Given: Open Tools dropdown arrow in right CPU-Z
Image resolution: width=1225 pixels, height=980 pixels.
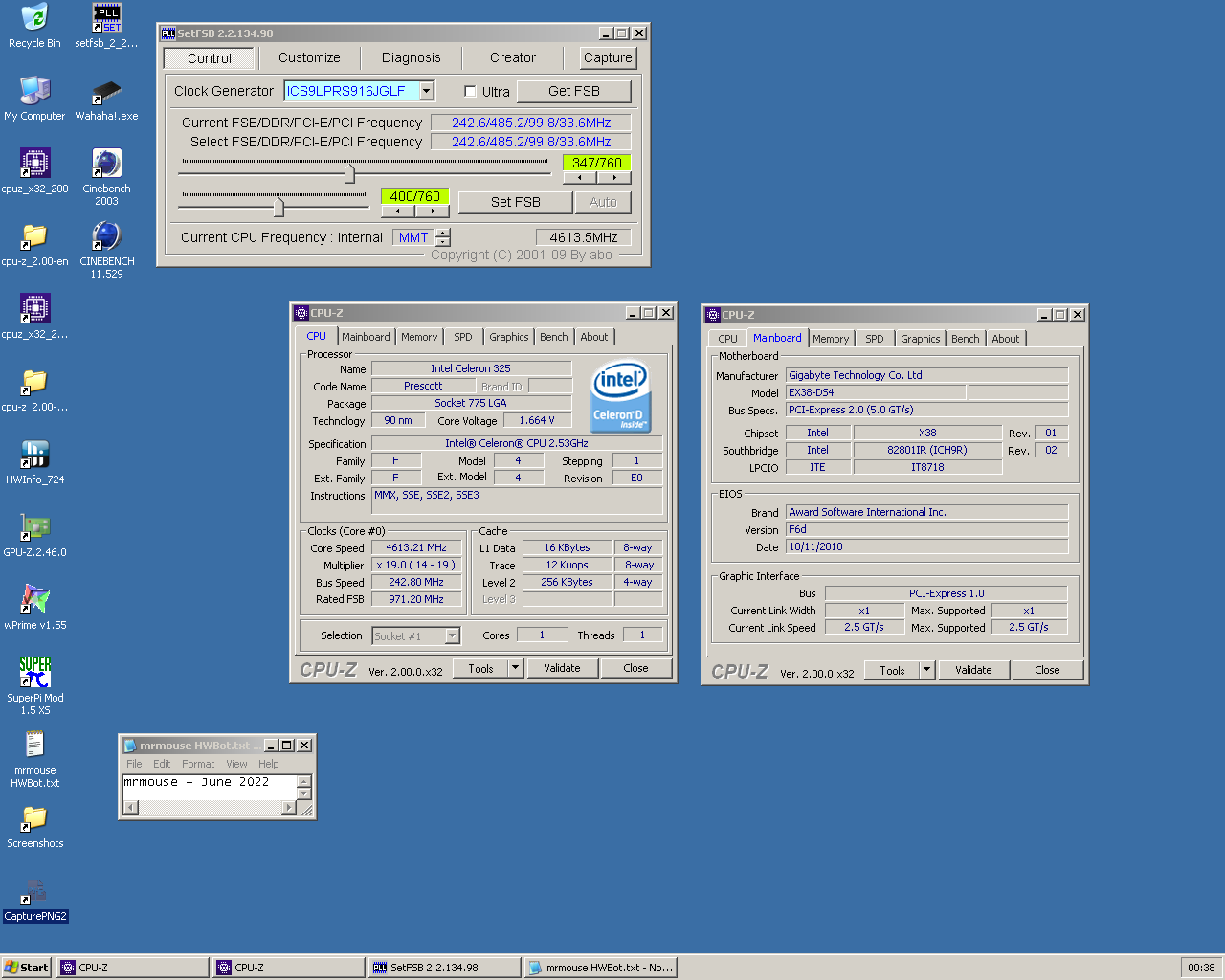Looking at the screenshot, I should pyautogui.click(x=926, y=670).
